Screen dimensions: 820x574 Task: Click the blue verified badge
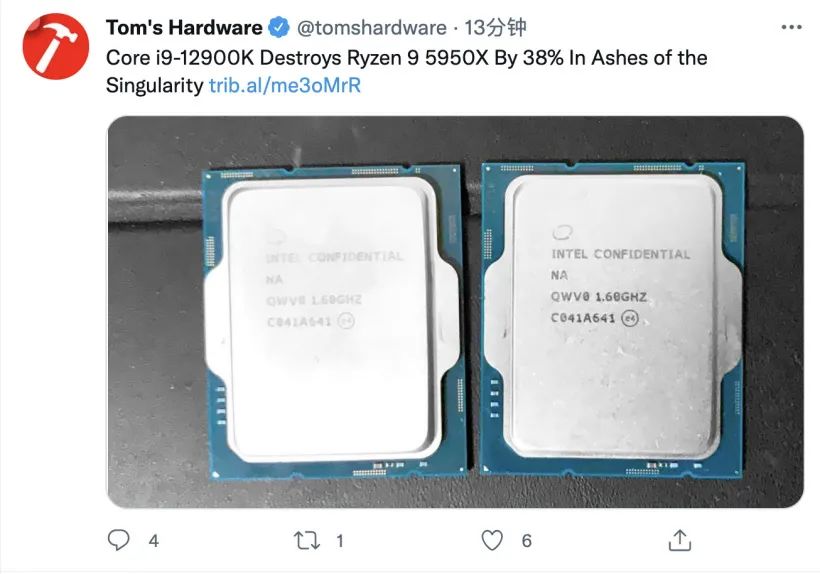point(279,28)
